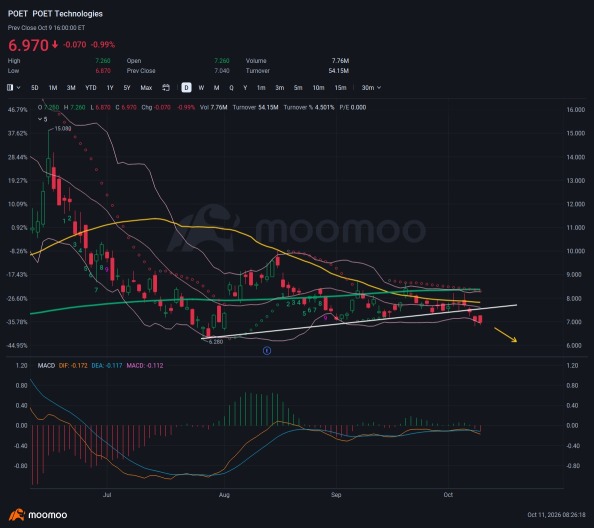Click the Turnover 54.15M header value
This screenshot has width=594, height=528.
click(x=339, y=71)
